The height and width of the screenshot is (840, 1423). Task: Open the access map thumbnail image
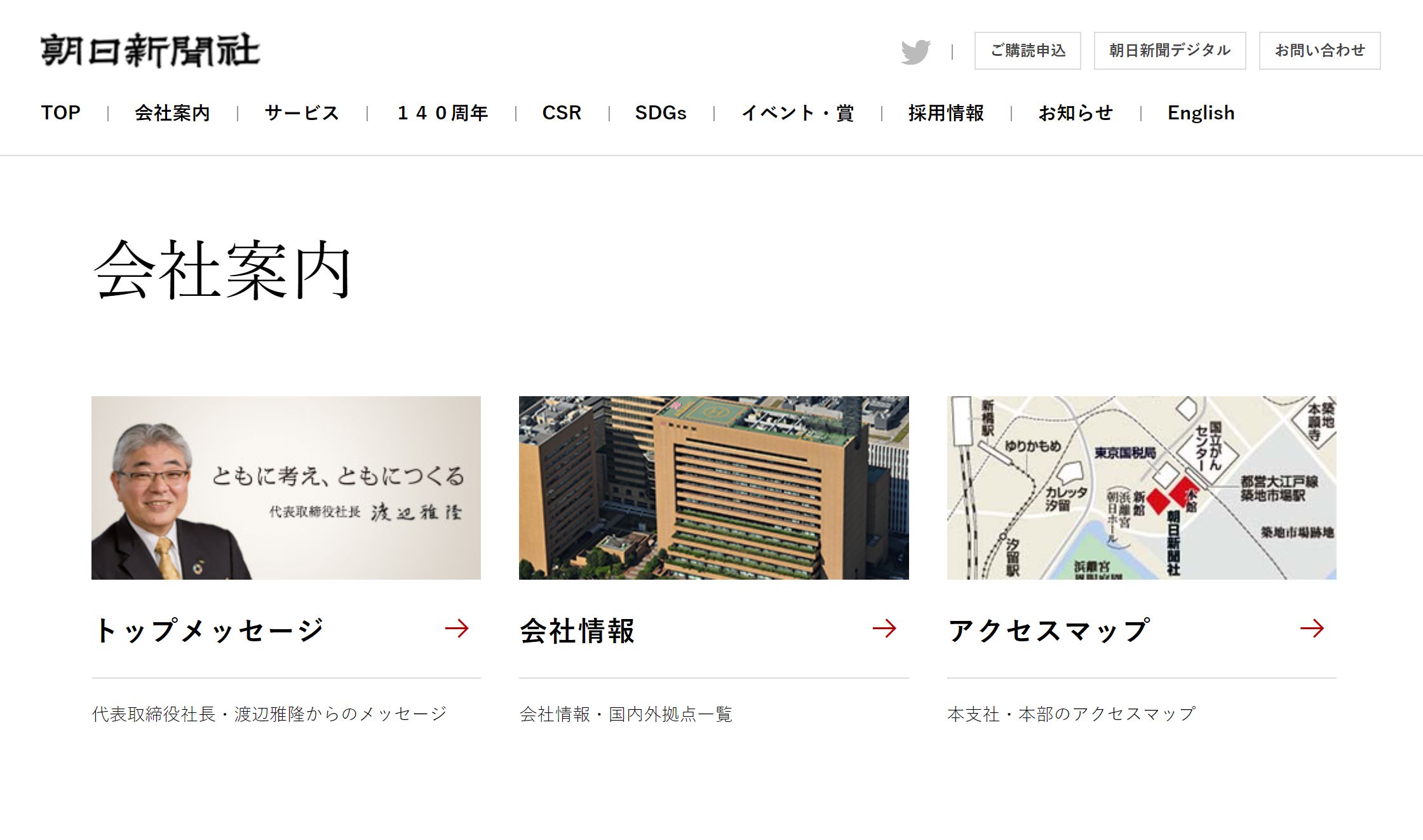[x=1142, y=488]
